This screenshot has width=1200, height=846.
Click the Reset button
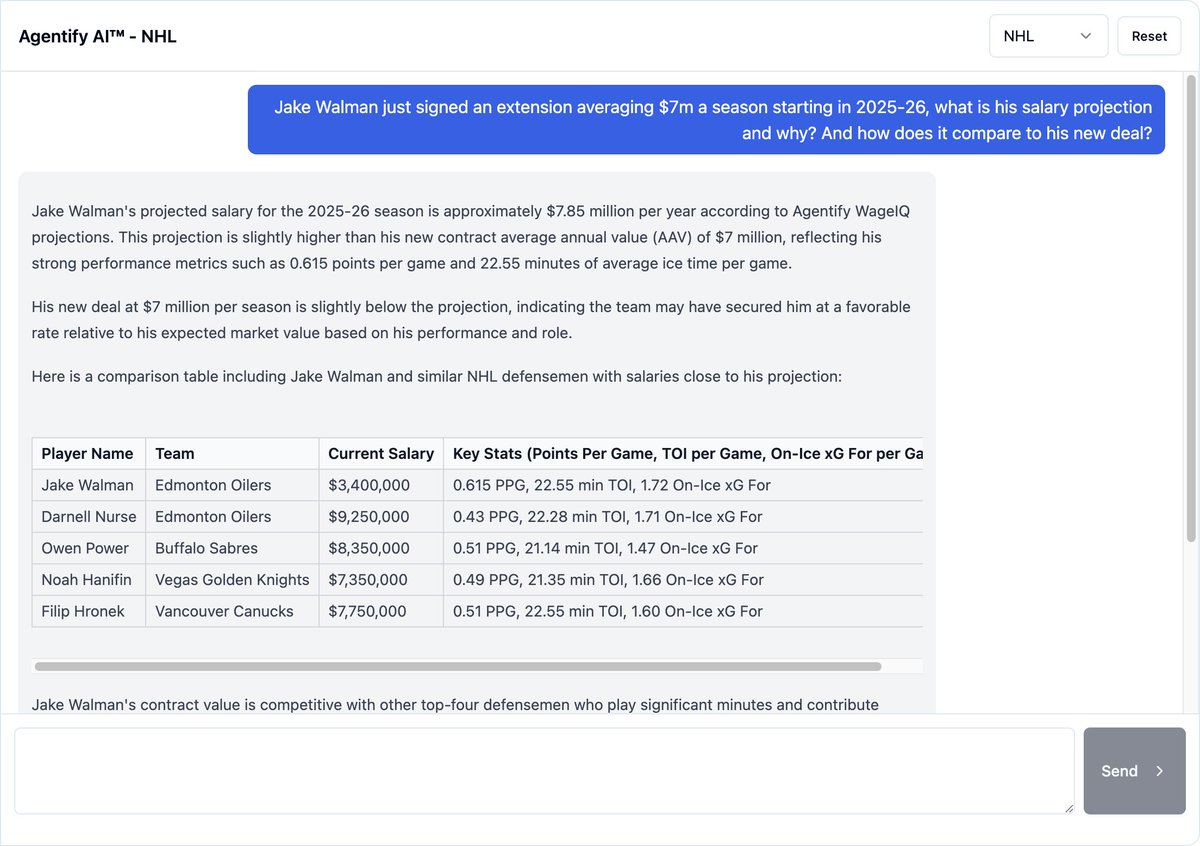click(x=1149, y=36)
